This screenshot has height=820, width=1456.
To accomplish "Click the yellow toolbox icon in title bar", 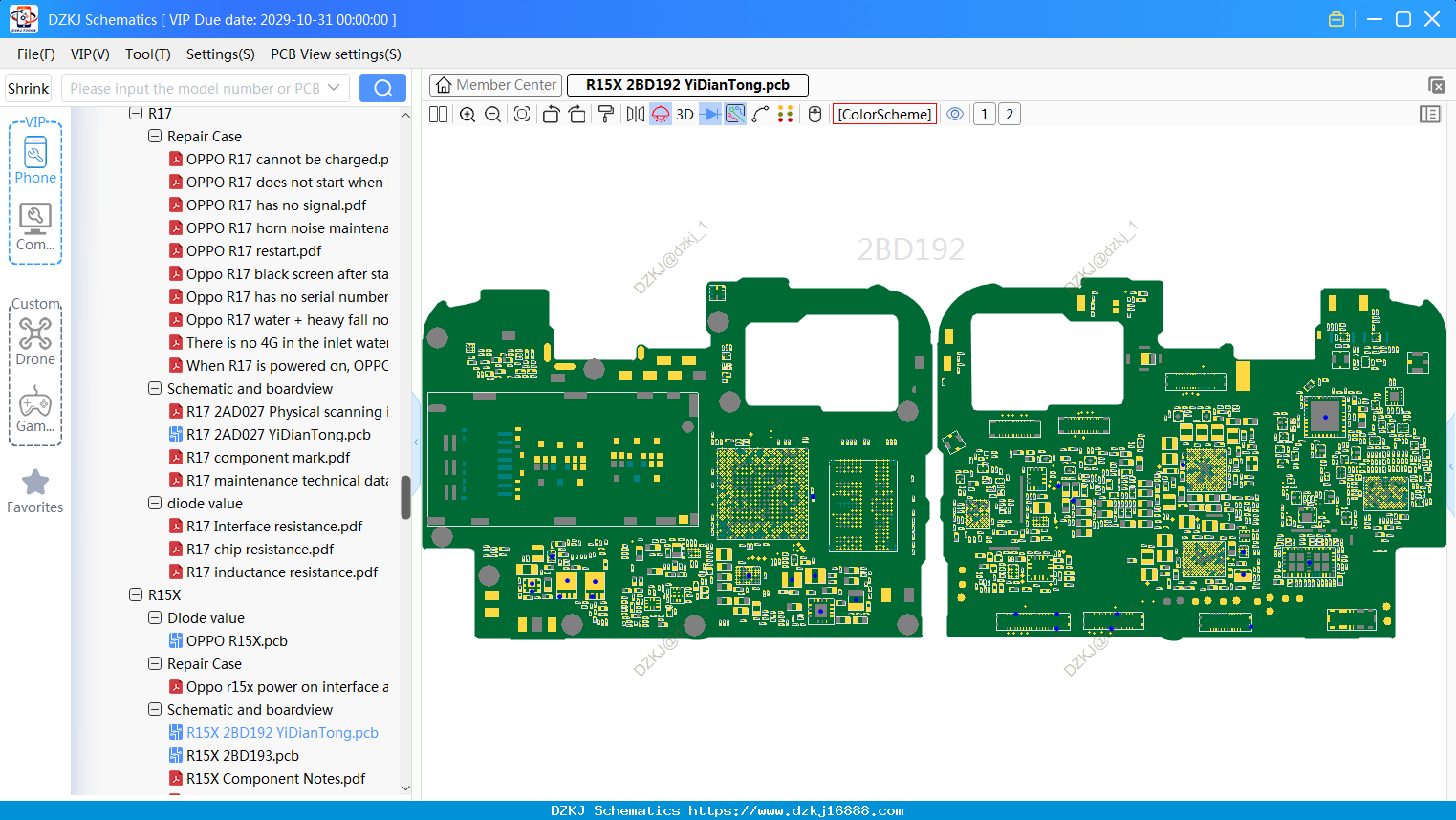I will click(1336, 19).
